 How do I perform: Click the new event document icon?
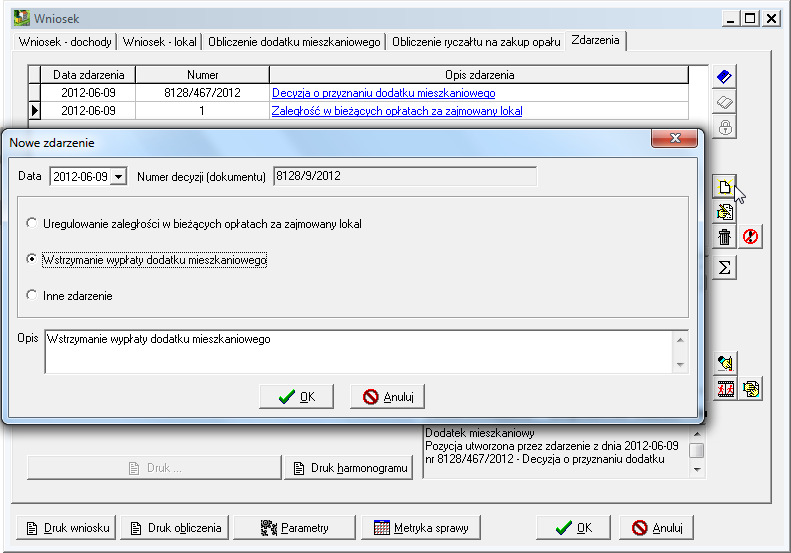tap(724, 187)
